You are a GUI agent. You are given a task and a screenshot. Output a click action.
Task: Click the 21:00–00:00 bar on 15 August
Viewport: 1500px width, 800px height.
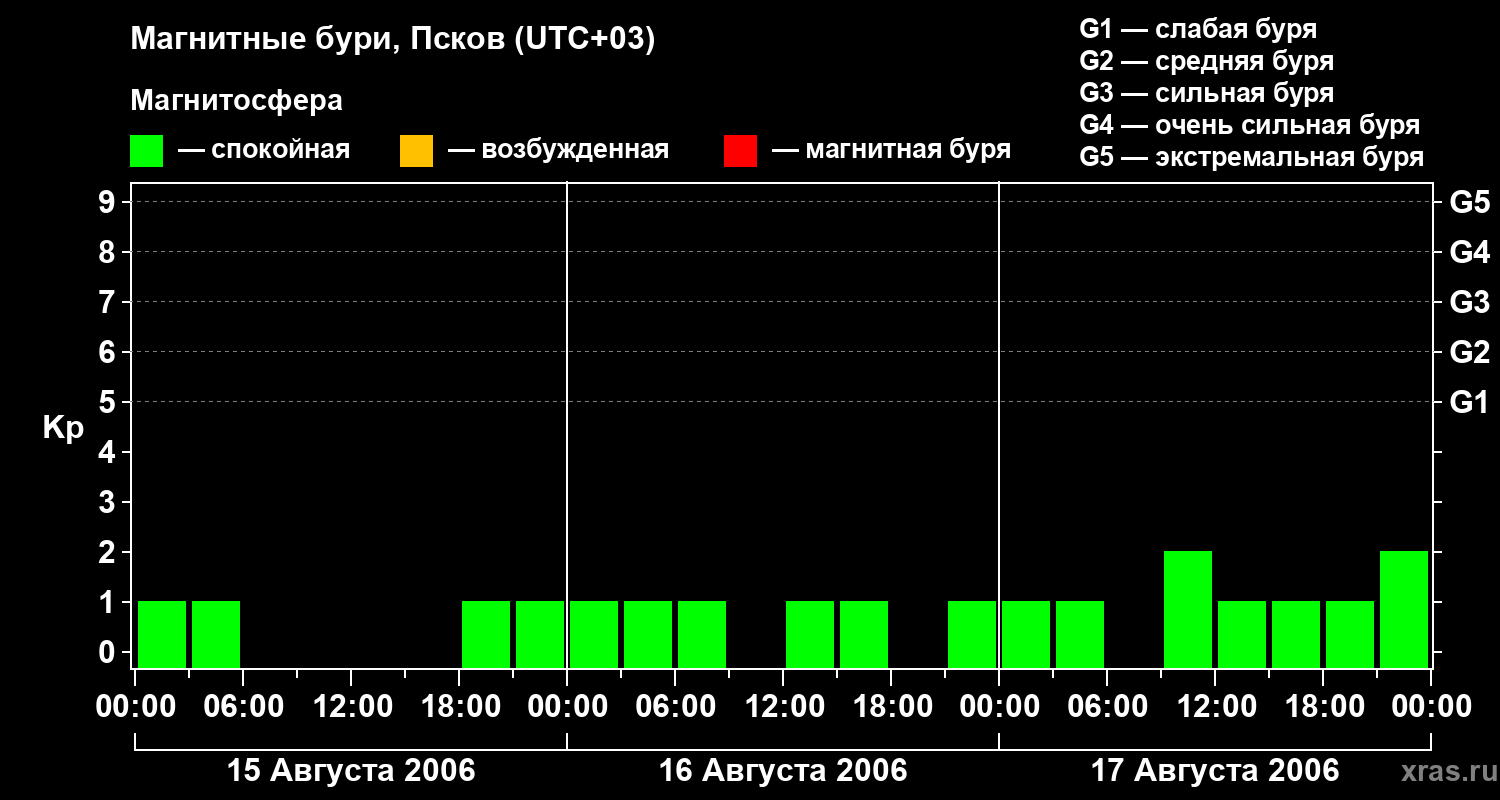pyautogui.click(x=540, y=634)
